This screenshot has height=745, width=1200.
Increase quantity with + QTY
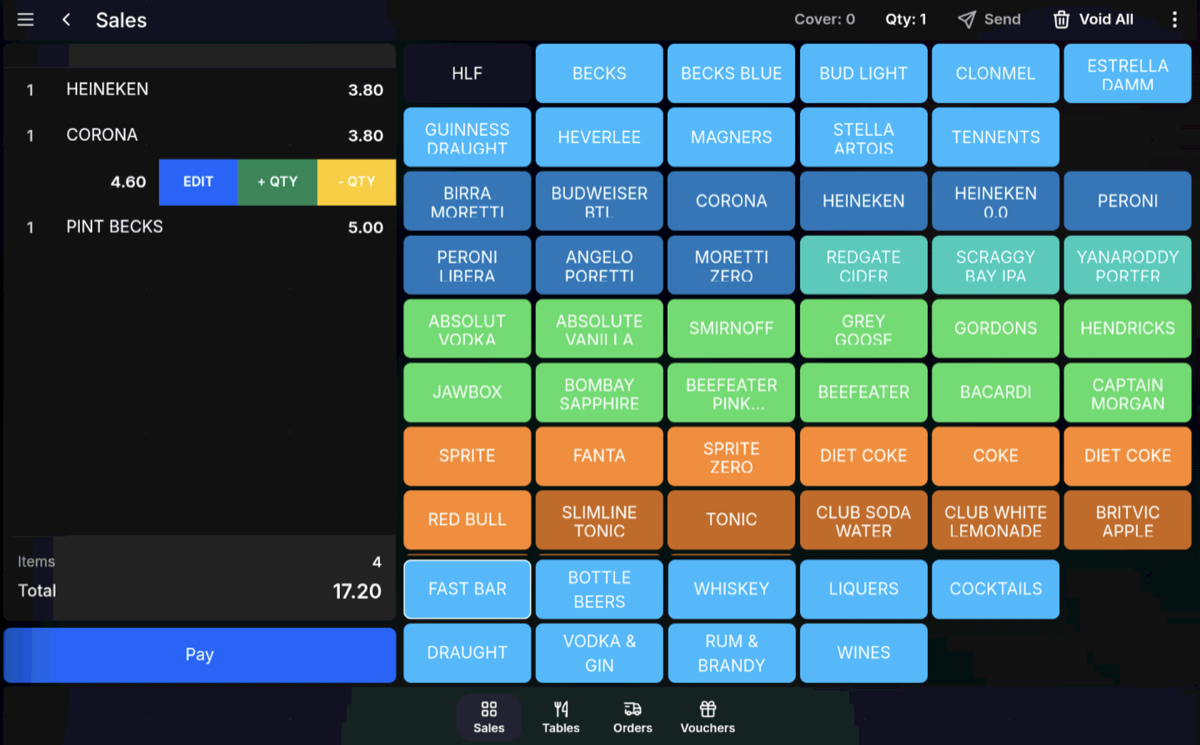pos(277,182)
